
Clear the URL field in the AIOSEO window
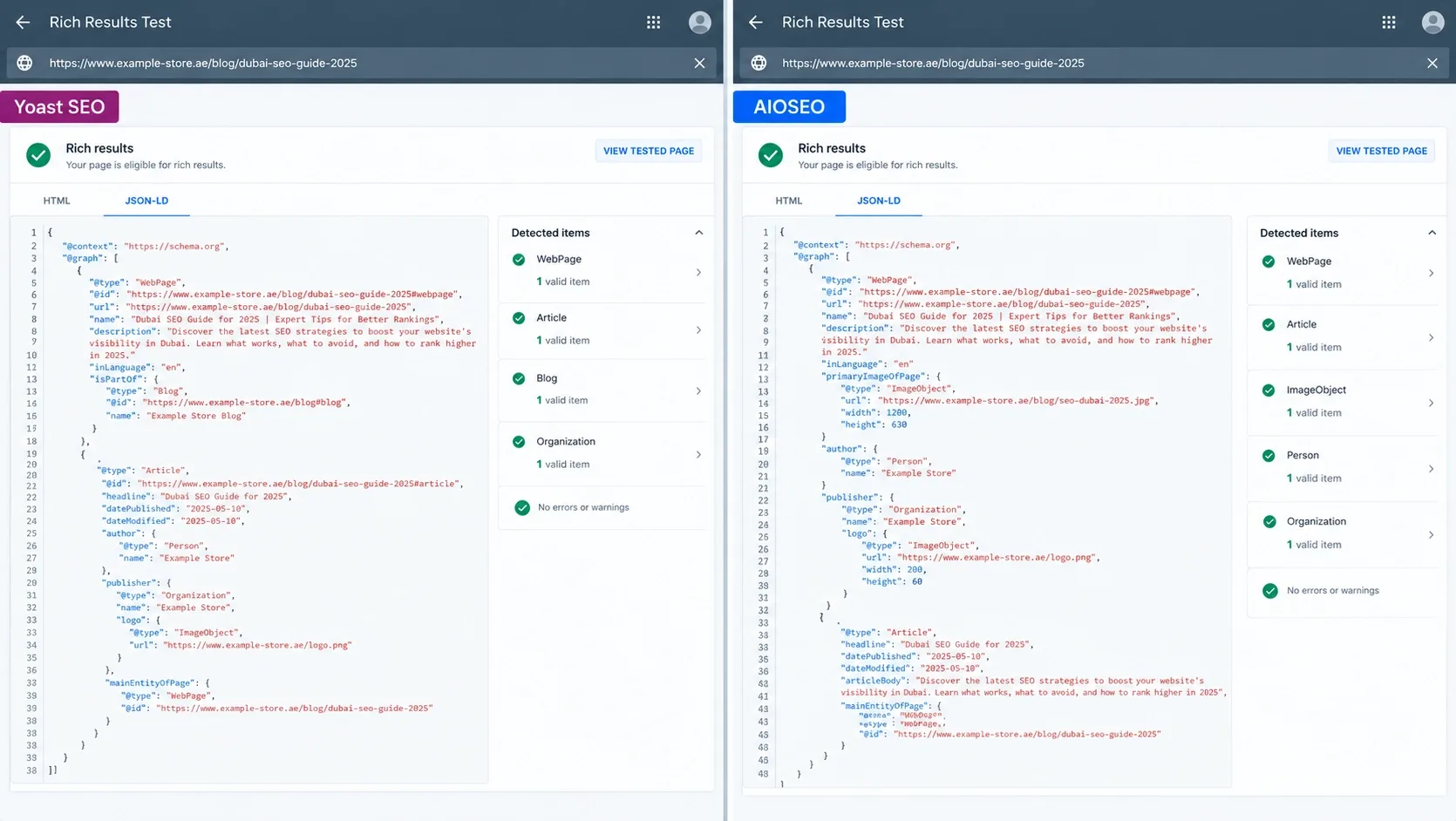tap(1432, 63)
